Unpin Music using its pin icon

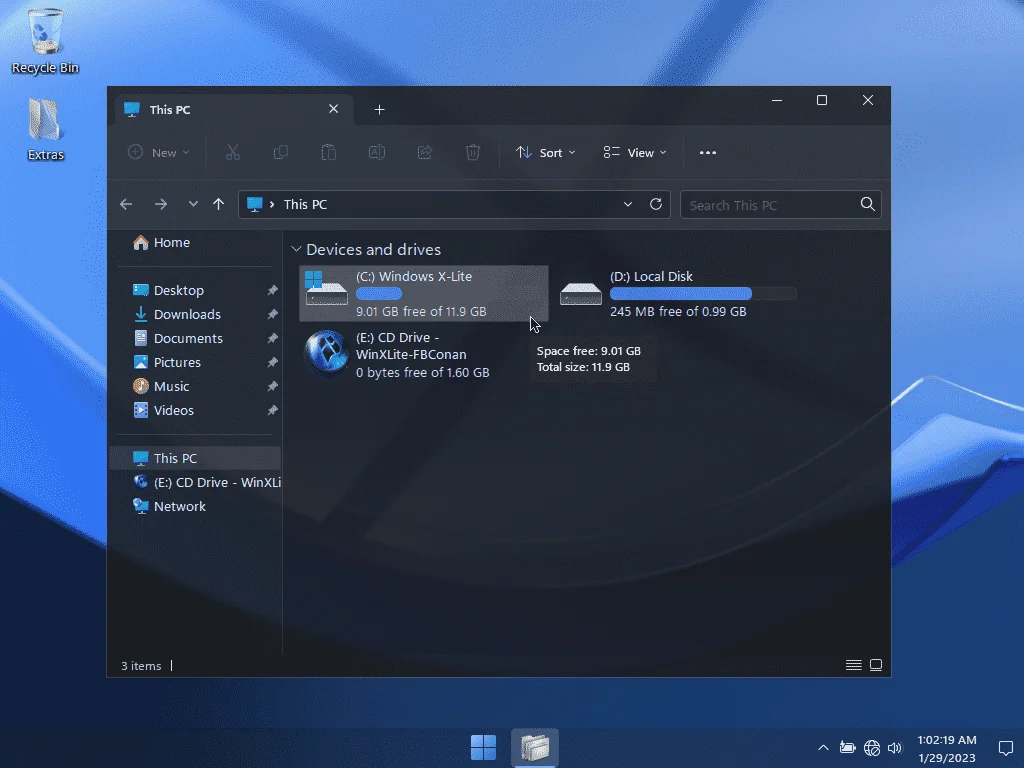click(x=272, y=387)
